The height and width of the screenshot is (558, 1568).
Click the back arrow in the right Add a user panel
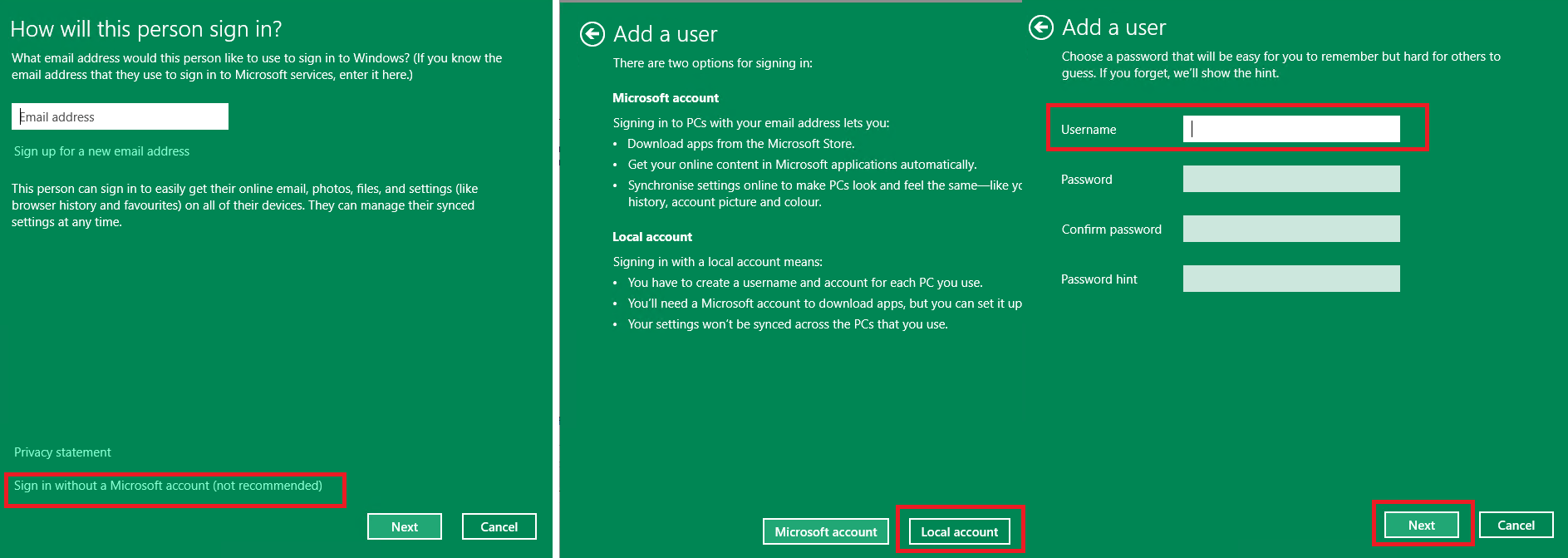click(1040, 27)
